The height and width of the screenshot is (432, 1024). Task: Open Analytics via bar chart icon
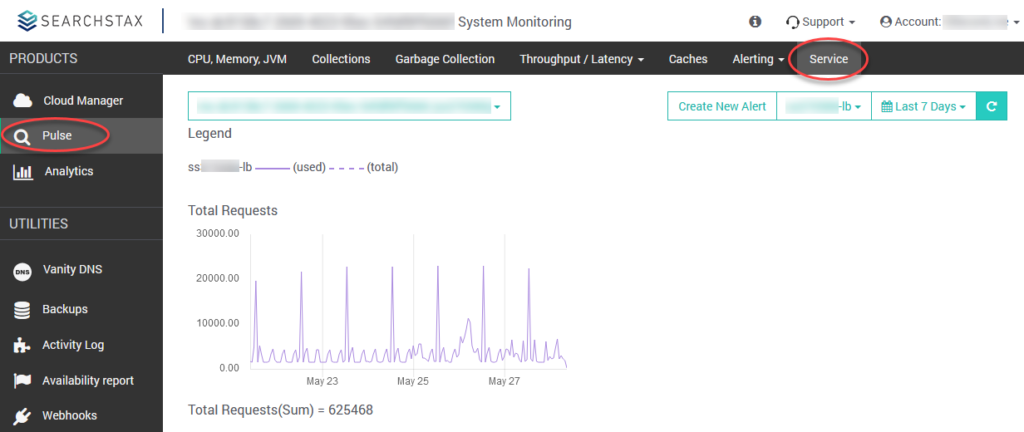23,172
